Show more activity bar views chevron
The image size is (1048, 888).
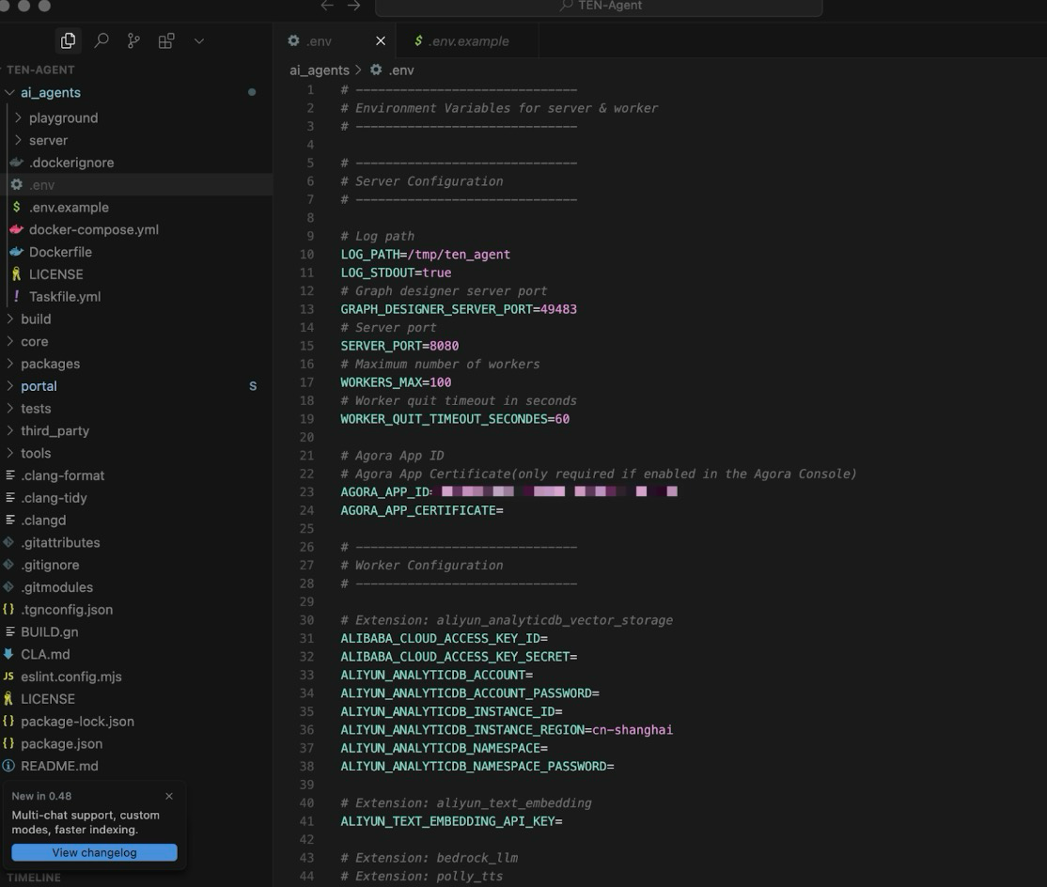(199, 41)
